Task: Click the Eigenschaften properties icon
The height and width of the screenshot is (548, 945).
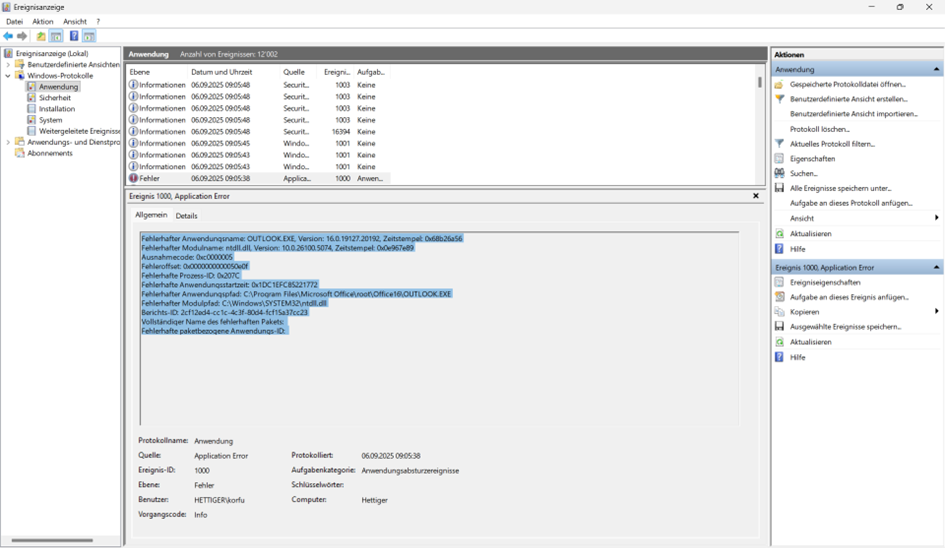Action: [779, 159]
